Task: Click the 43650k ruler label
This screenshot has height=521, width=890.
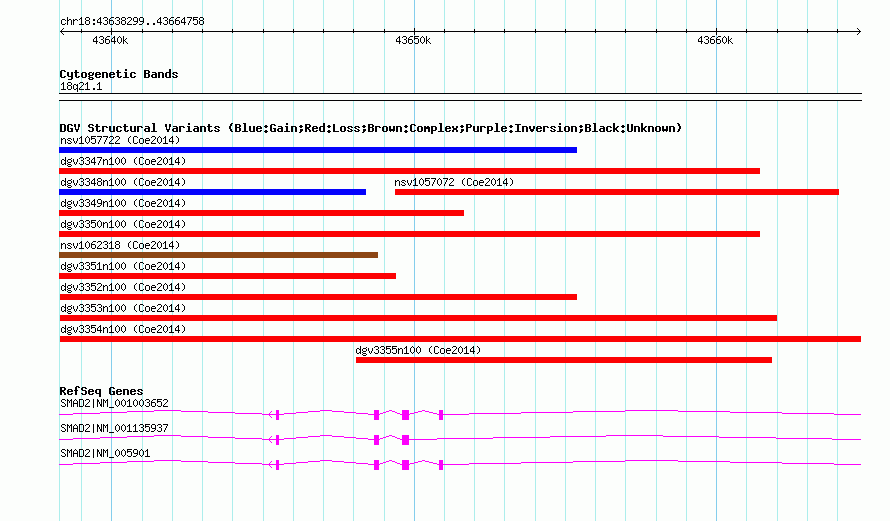Action: [413, 40]
